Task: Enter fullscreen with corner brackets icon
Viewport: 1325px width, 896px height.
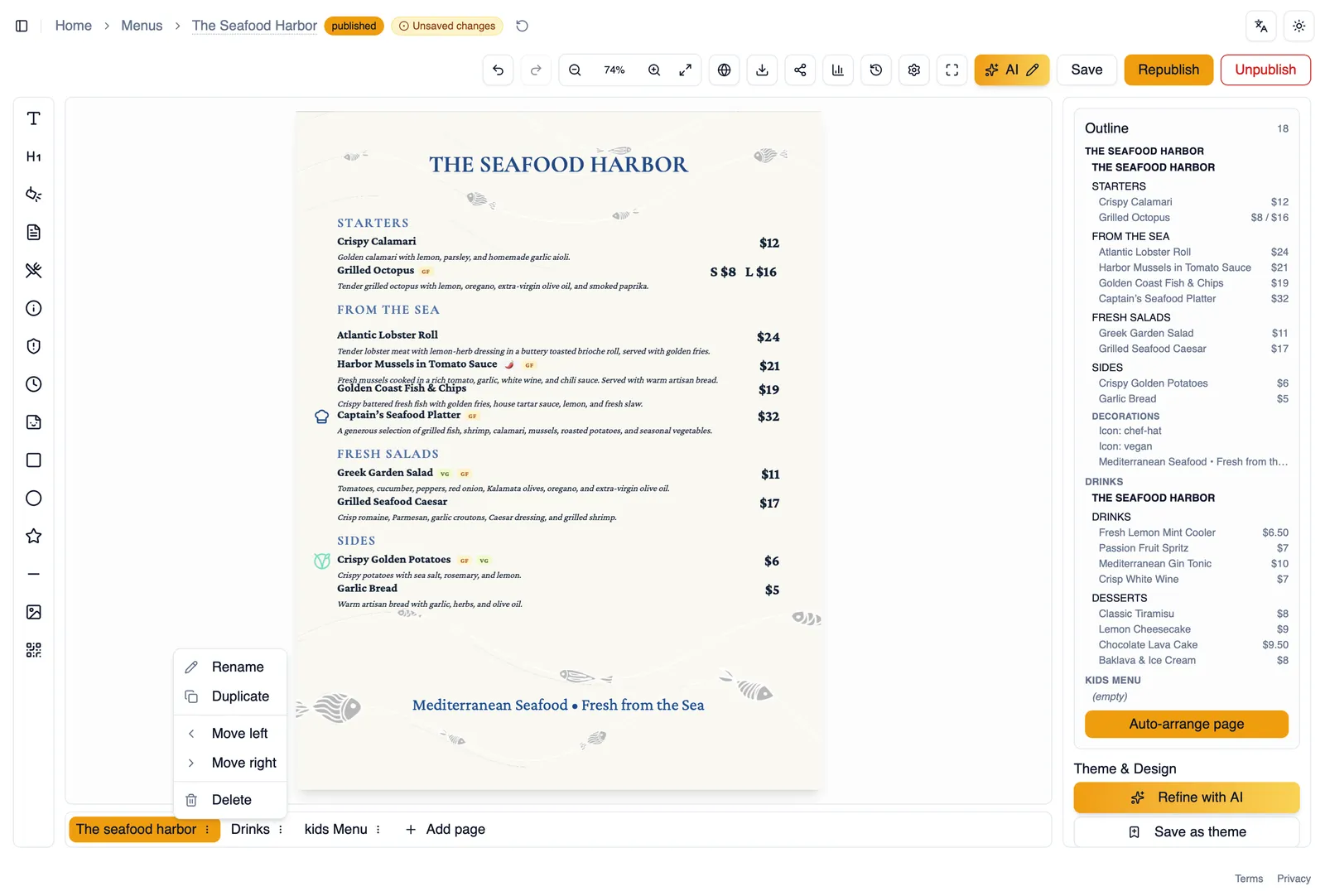Action: tap(952, 70)
